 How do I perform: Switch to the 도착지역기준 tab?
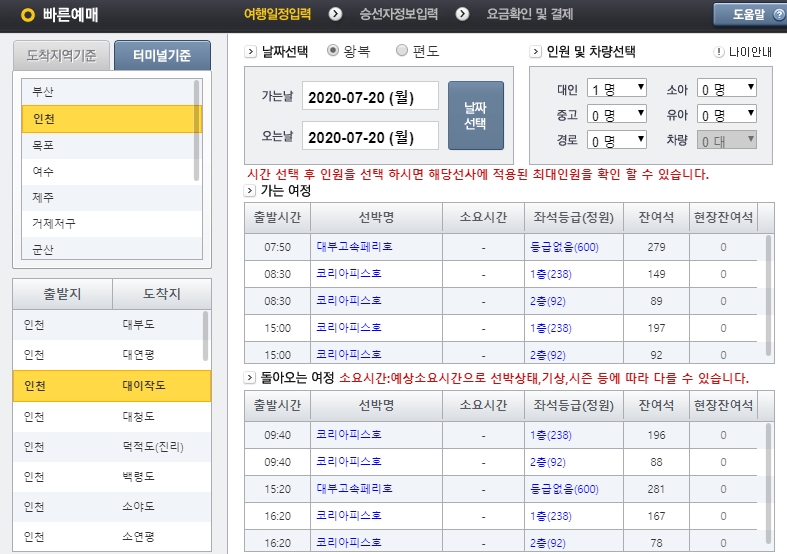[x=61, y=55]
